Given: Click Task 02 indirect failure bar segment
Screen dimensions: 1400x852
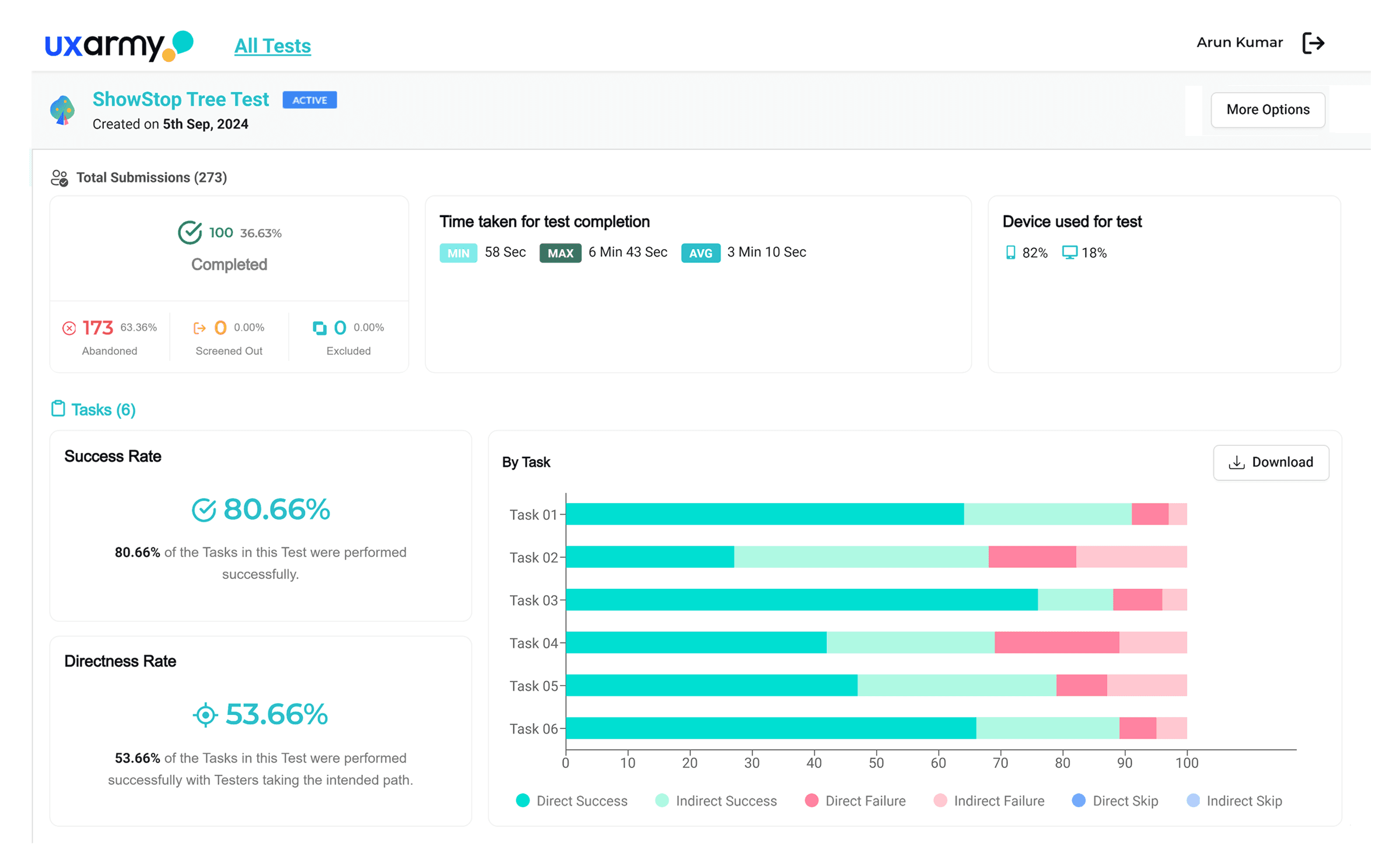Looking at the screenshot, I should (1131, 557).
